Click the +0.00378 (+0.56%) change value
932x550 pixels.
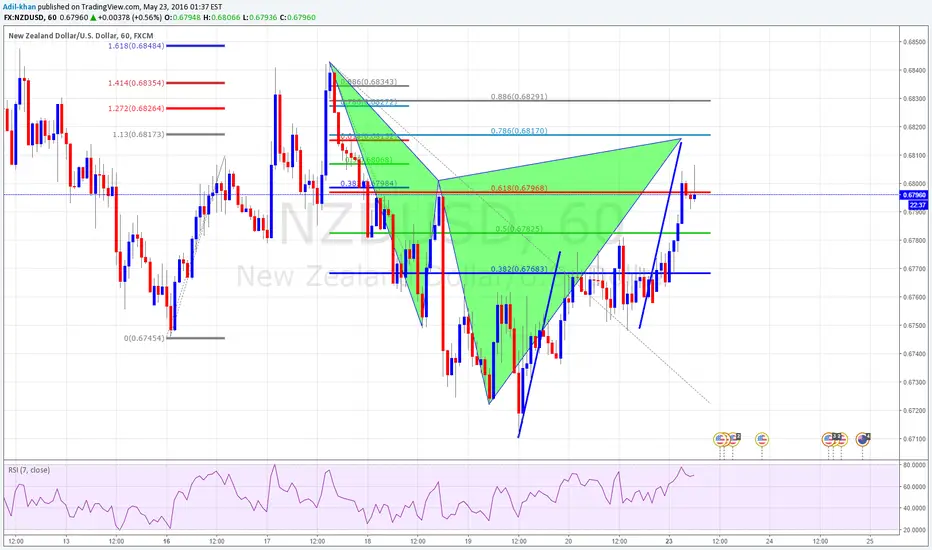[132, 17]
